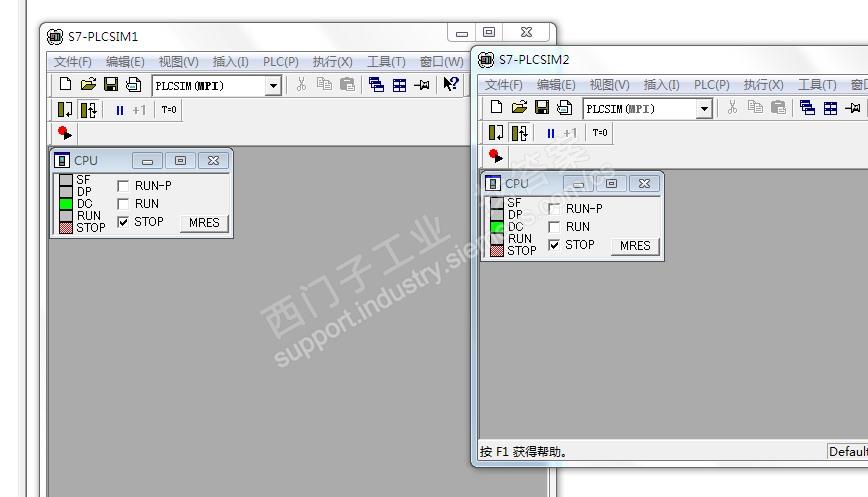Minimize CPU subwindow in S7-PLCSIM1
This screenshot has width=868, height=497.
click(x=147, y=161)
